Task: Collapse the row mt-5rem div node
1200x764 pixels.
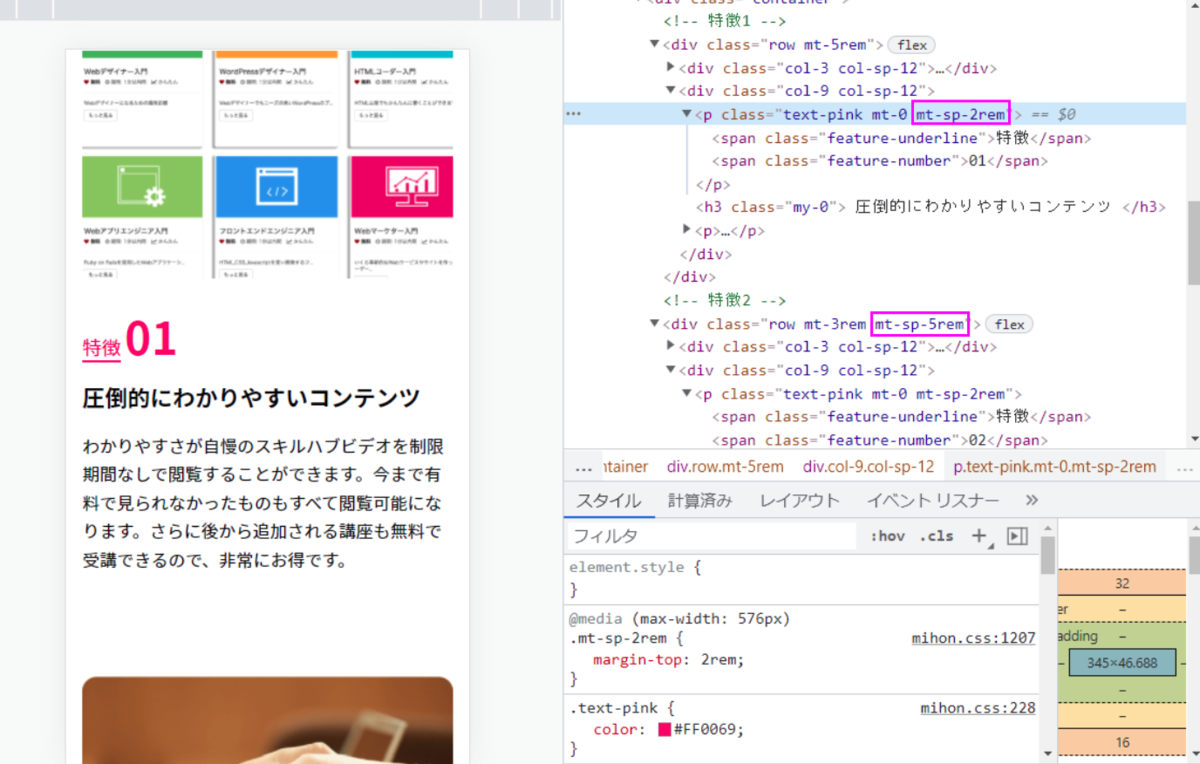Action: click(654, 45)
